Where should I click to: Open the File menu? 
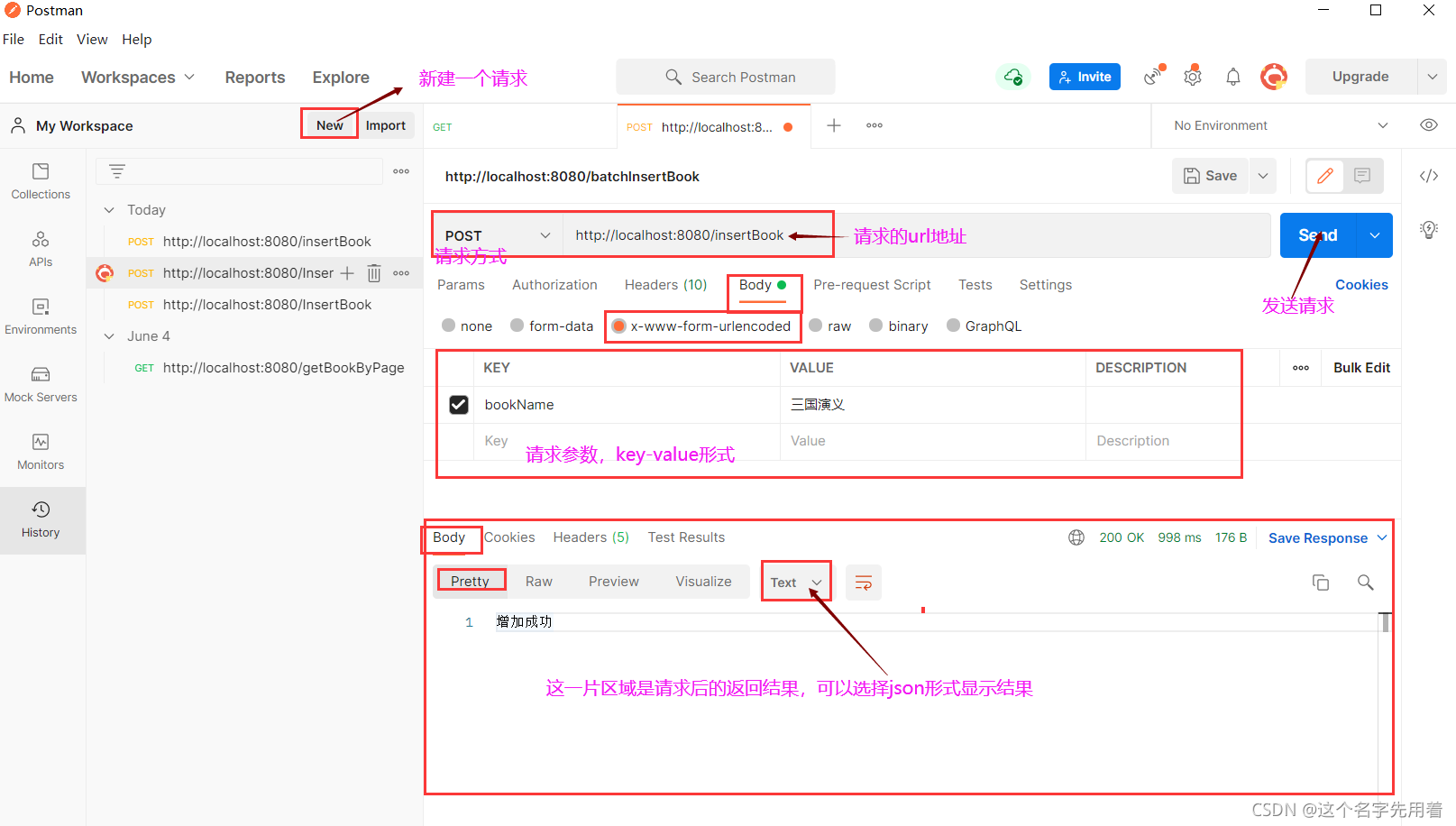[x=14, y=40]
